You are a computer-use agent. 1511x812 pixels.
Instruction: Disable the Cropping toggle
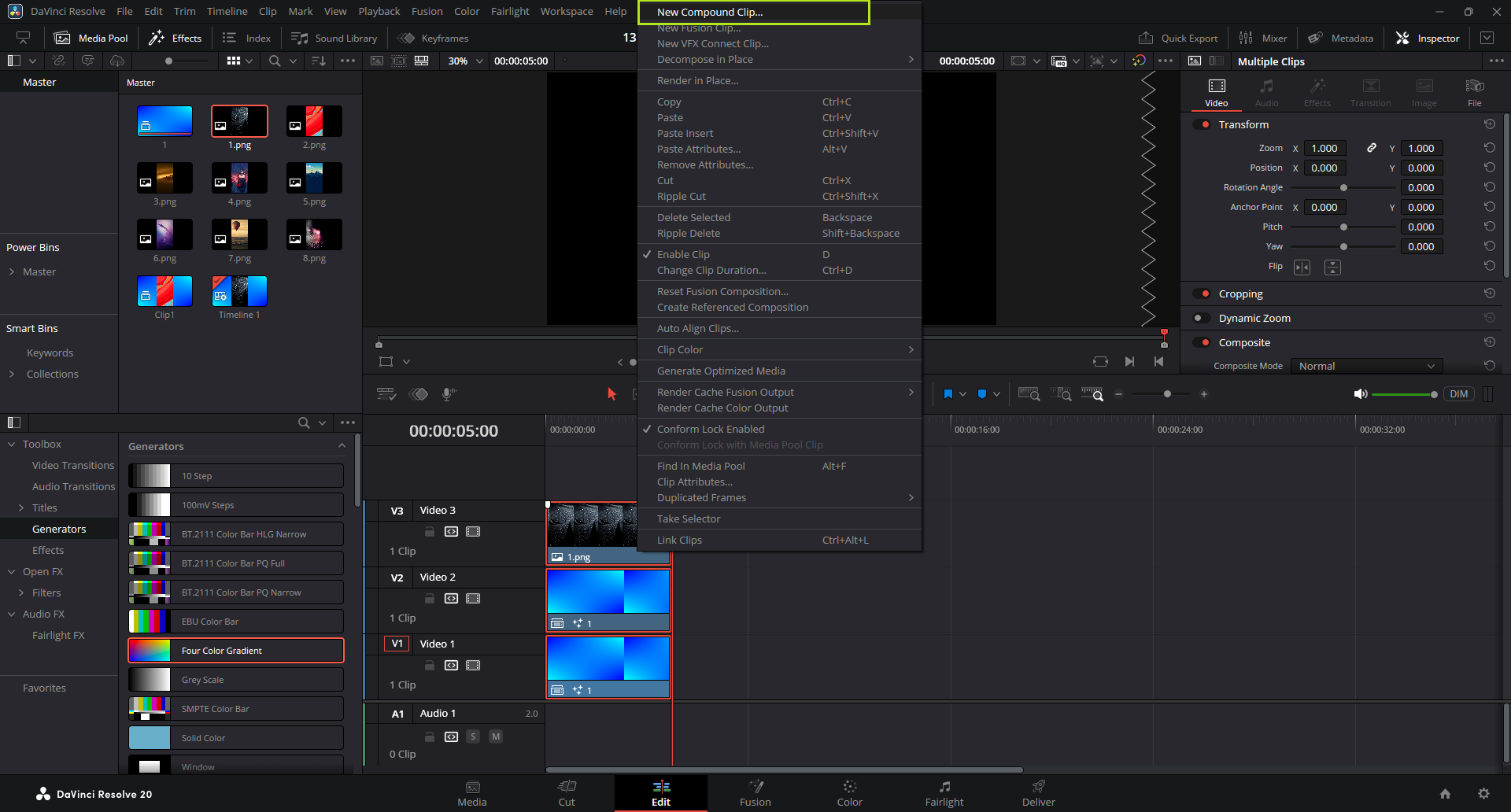1201,293
